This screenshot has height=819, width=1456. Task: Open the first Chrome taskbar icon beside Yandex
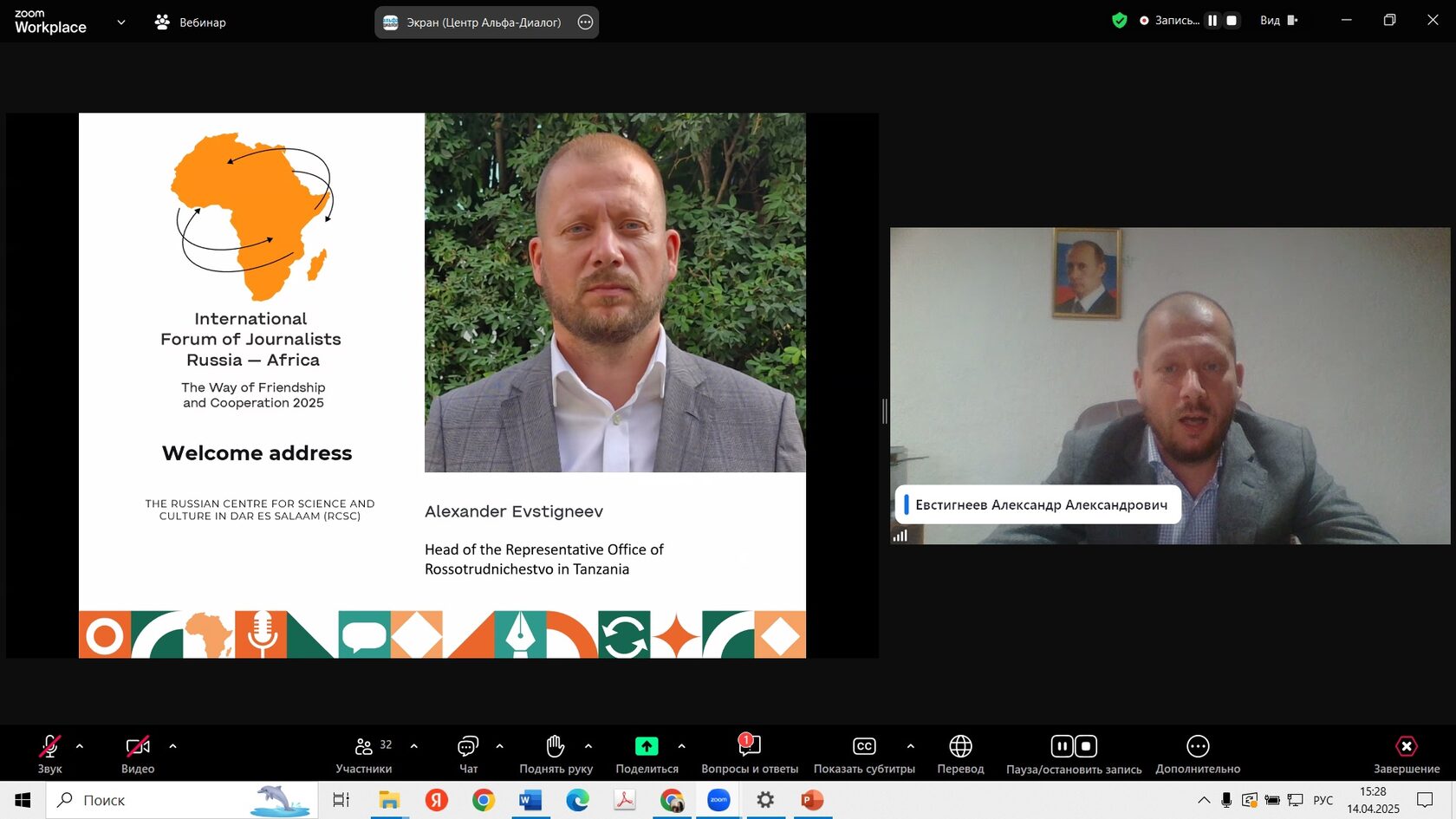tap(484, 800)
